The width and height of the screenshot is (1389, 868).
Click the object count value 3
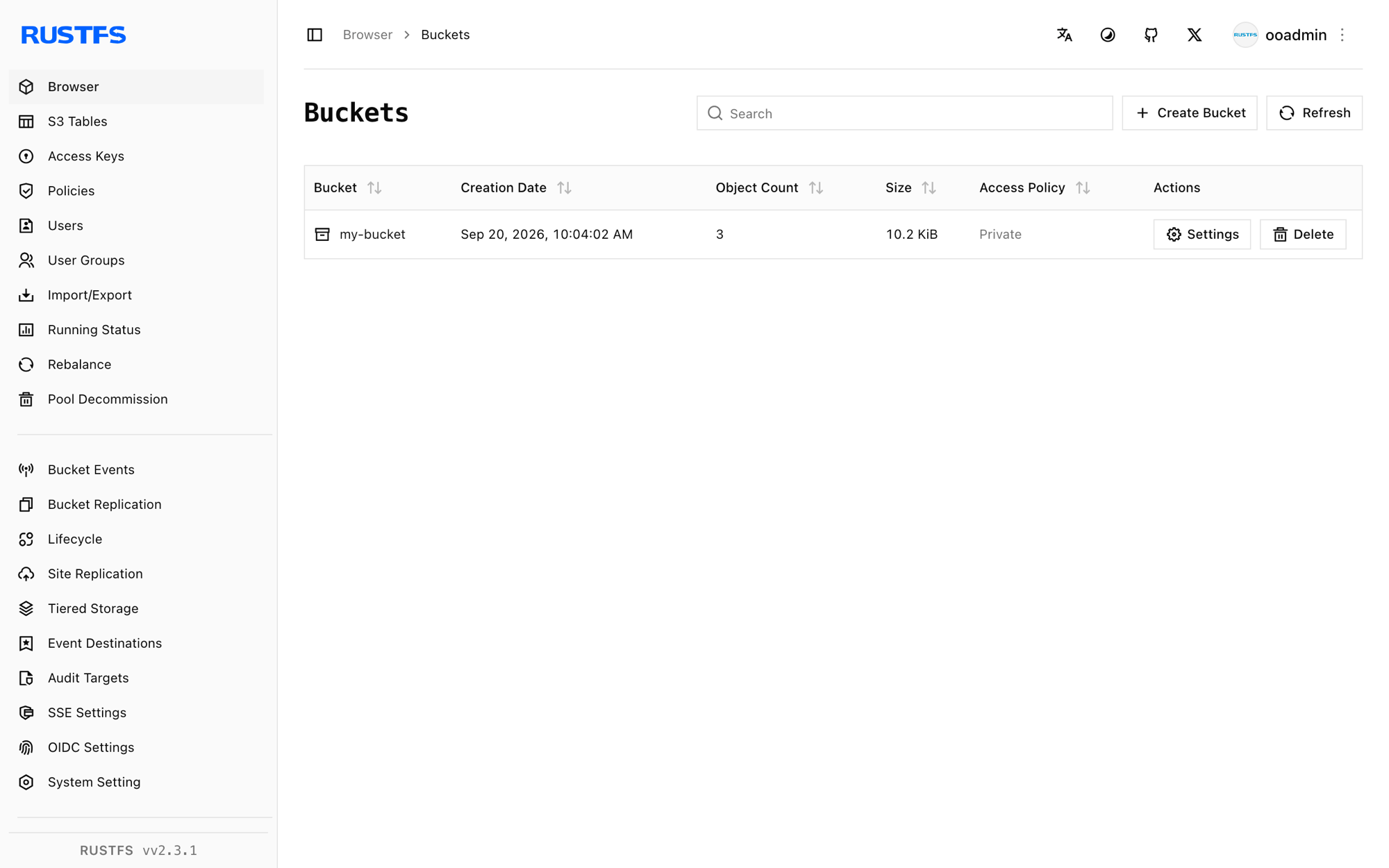[x=720, y=234]
